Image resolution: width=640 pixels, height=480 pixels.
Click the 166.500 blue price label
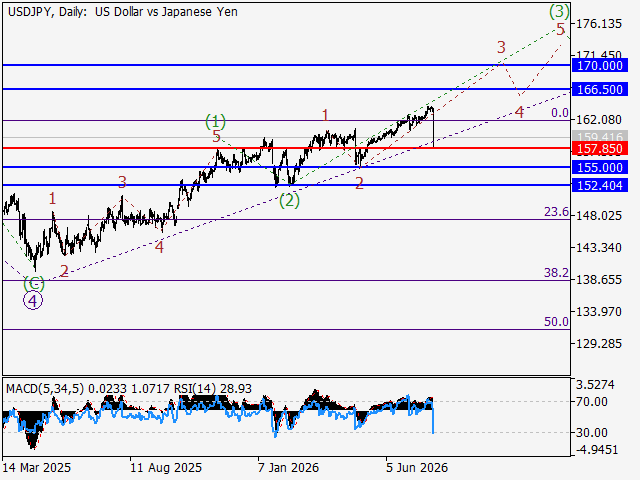point(600,89)
